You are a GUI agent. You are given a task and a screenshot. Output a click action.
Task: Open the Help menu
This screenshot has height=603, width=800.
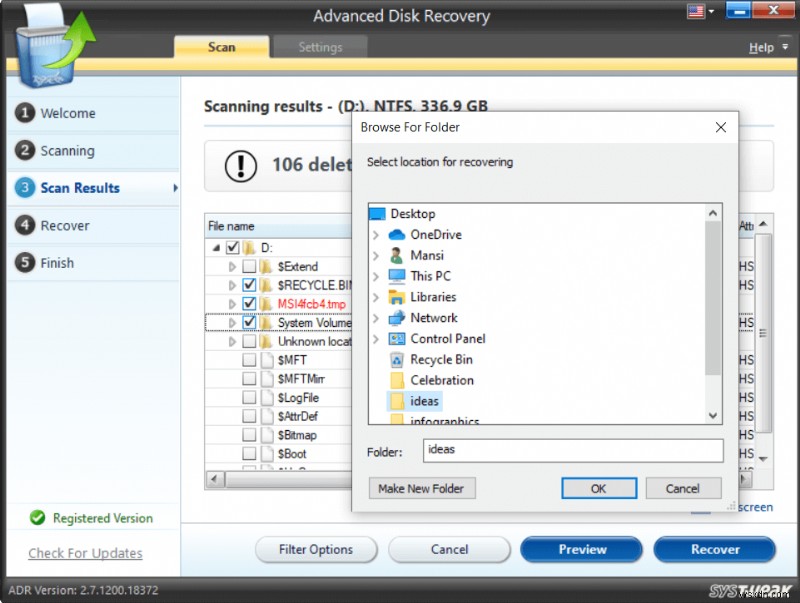[x=761, y=47]
